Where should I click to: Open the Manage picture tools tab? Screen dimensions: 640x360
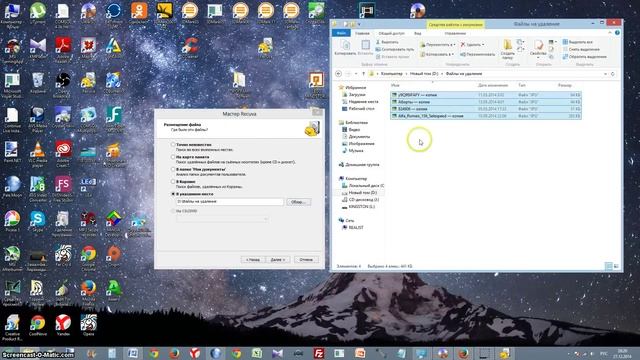pyautogui.click(x=455, y=33)
